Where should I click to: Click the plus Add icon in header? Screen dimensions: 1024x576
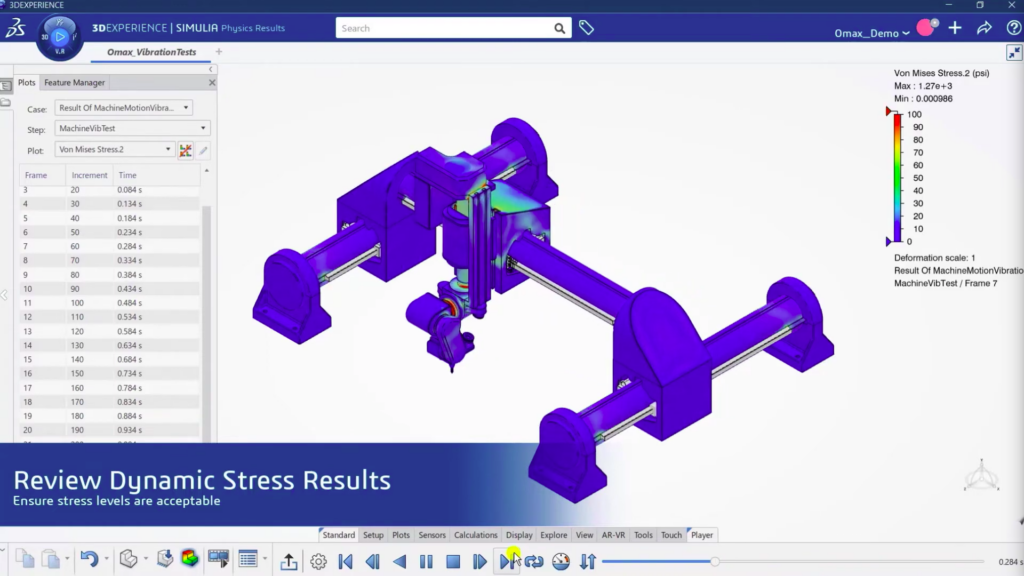point(955,28)
